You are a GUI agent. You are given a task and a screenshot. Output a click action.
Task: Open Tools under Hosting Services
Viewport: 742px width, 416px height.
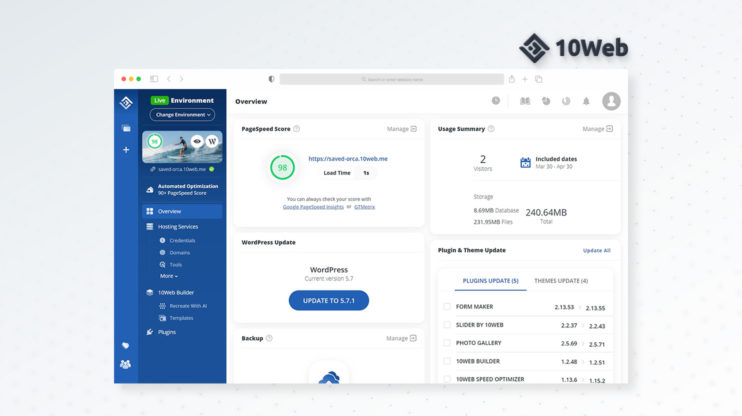[x=176, y=265]
